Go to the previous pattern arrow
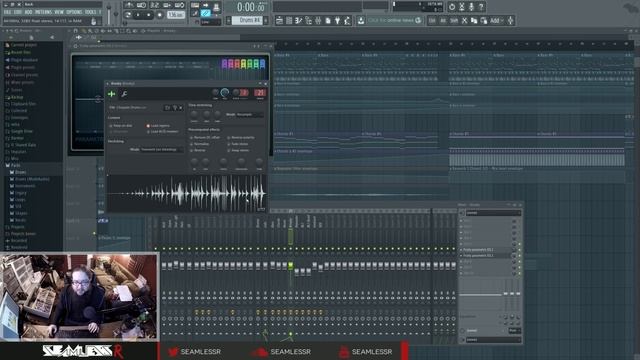This screenshot has height=360, width=640. tap(229, 20)
